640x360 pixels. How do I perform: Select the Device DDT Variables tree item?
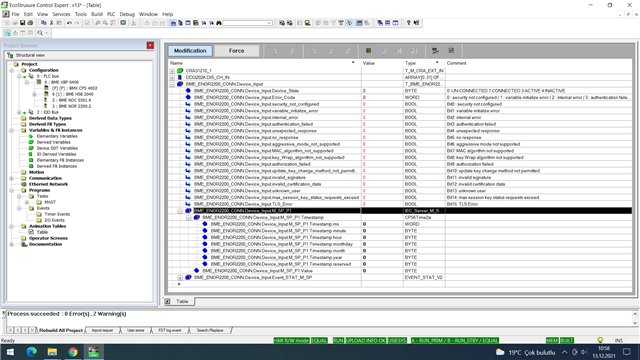click(57, 148)
